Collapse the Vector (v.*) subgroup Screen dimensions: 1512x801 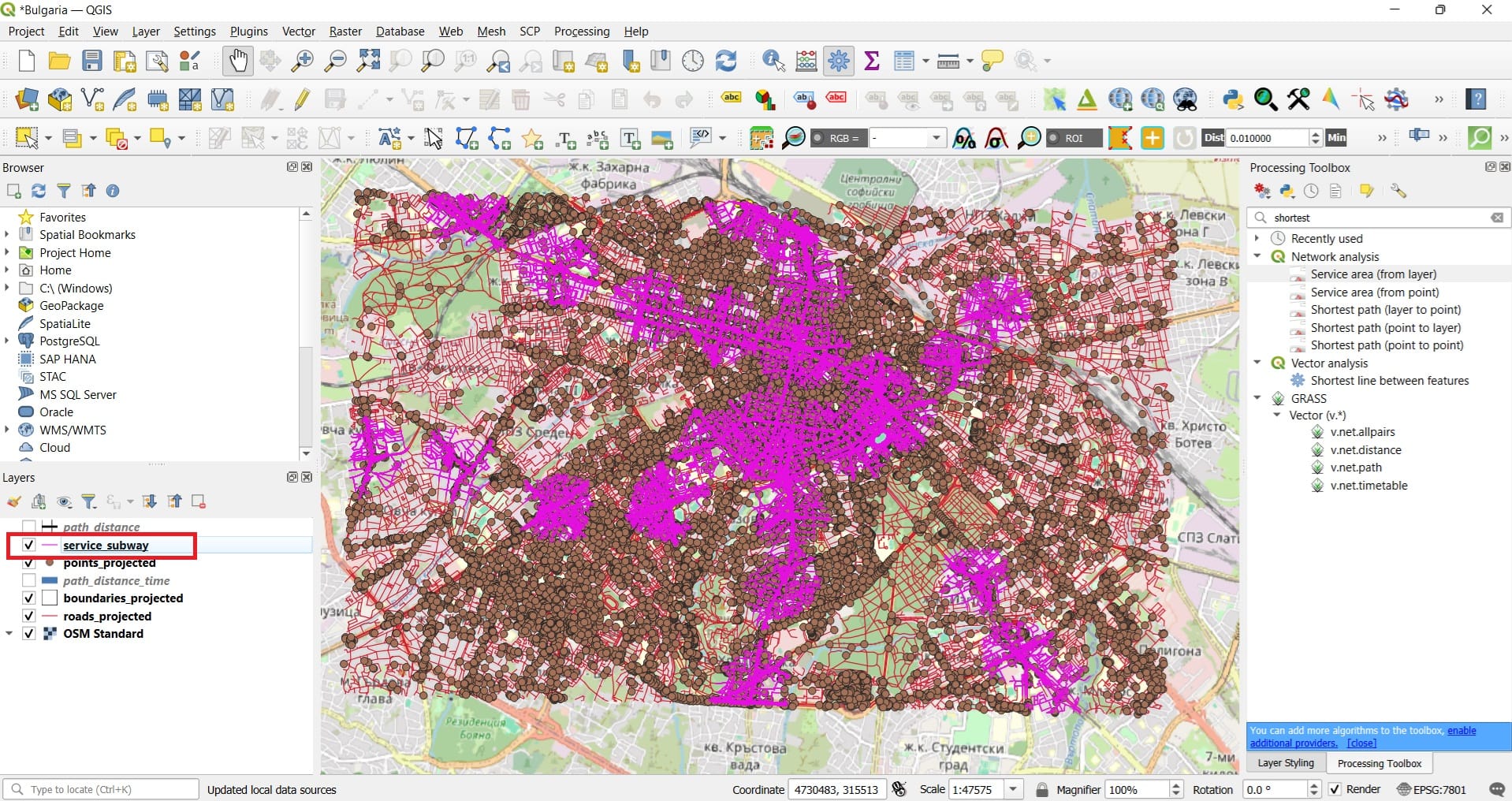1277,415
